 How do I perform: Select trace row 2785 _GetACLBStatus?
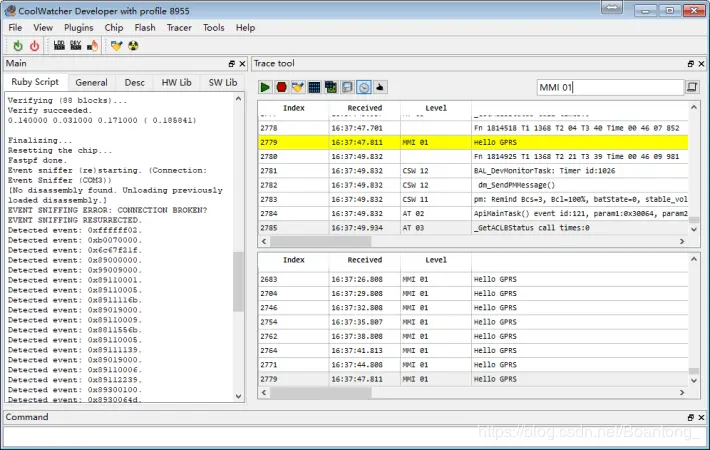[473, 228]
